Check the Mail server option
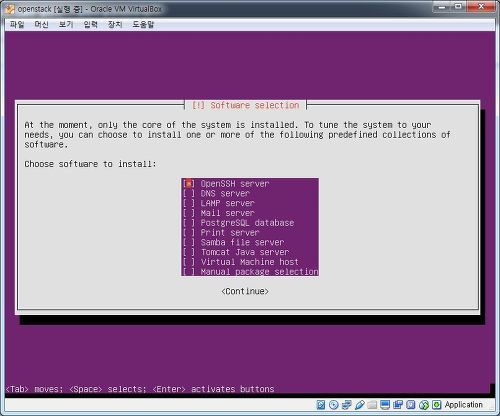The height and width of the screenshot is (416, 500). pos(189,213)
